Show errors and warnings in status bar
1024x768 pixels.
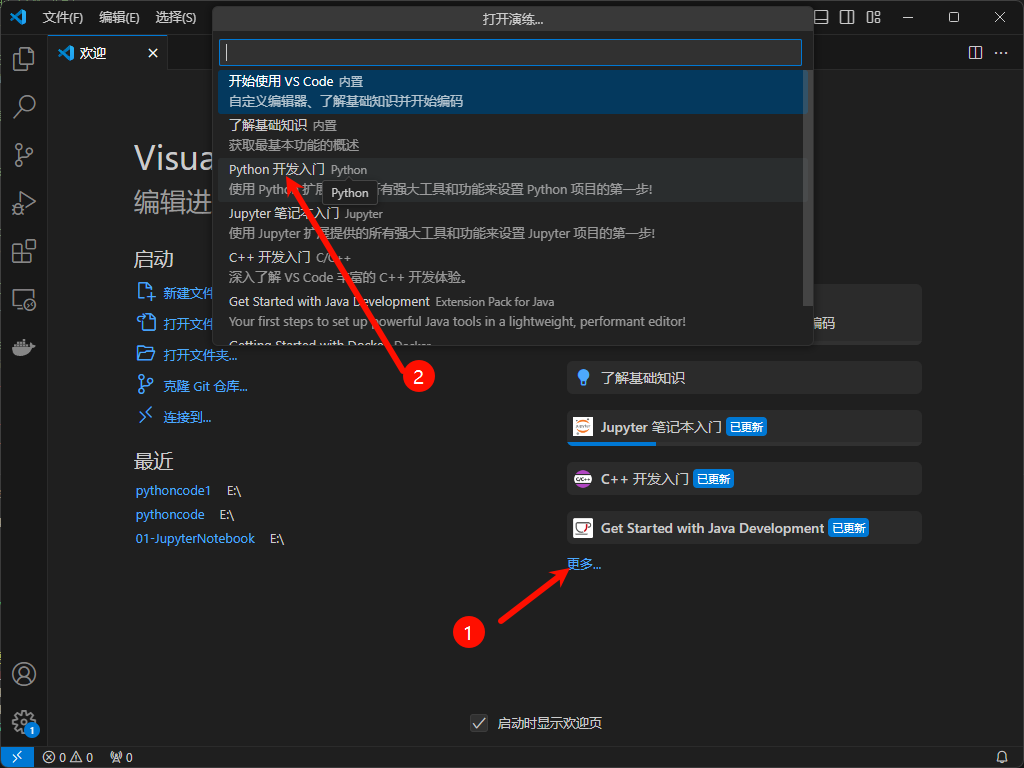click(68, 757)
